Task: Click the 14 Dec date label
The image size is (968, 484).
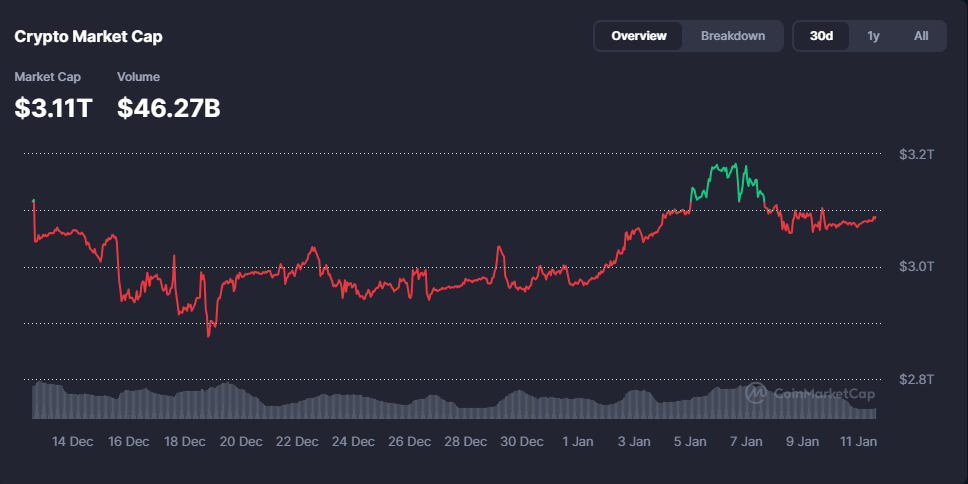Action: click(72, 441)
